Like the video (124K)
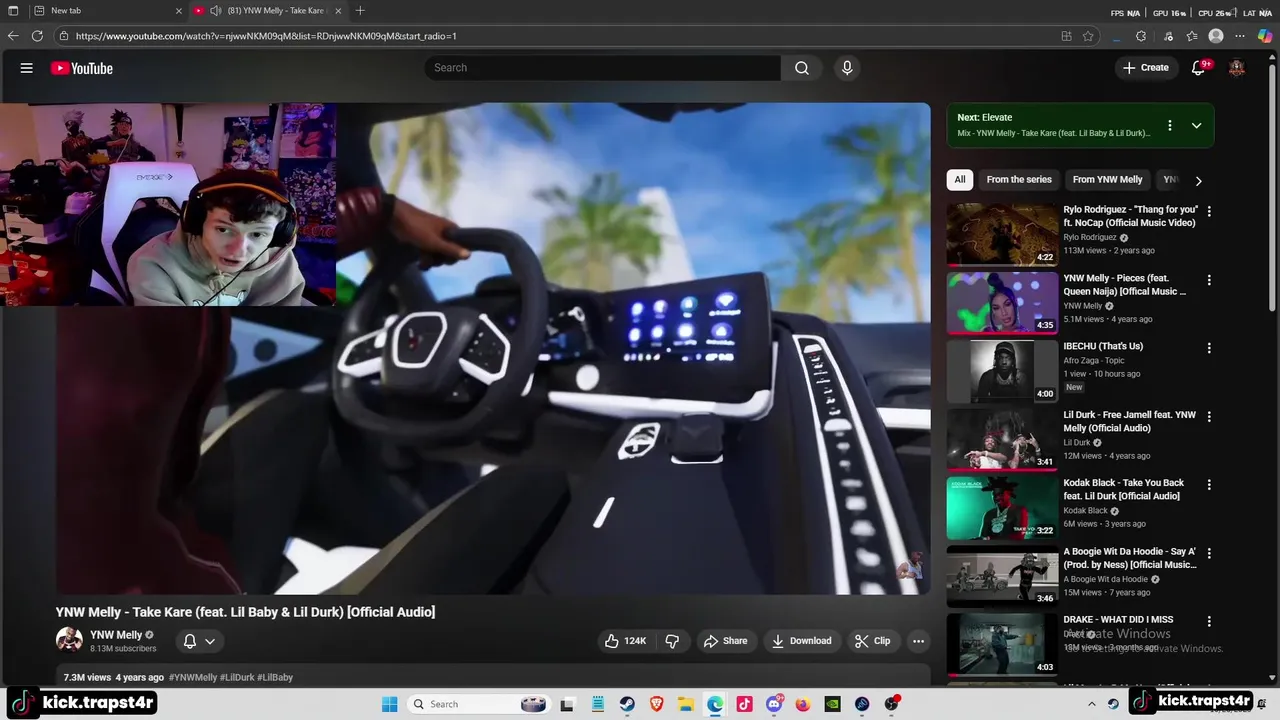Viewport: 1280px width, 720px height. tap(625, 641)
